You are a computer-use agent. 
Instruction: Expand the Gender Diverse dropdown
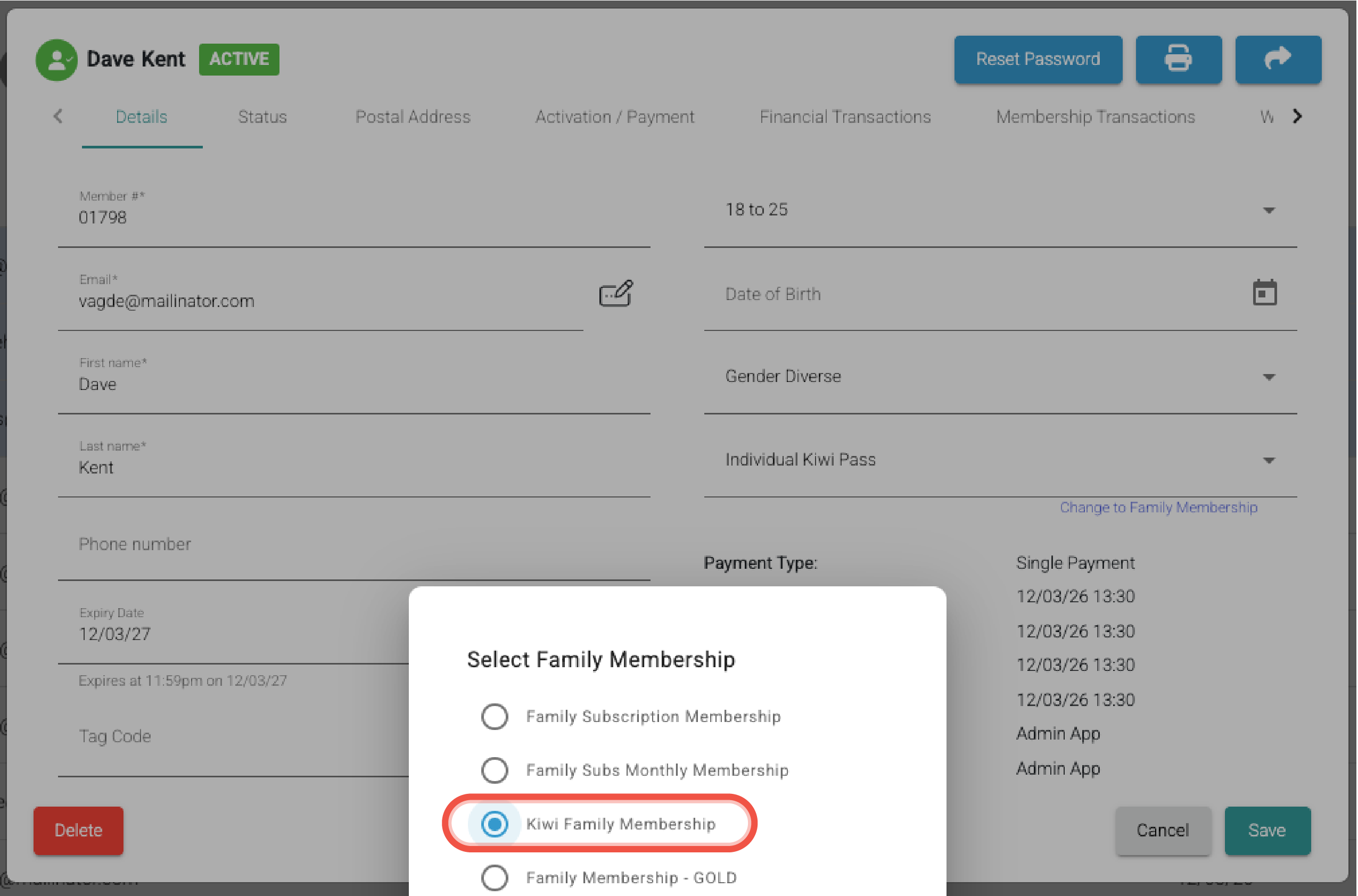[1000, 377]
